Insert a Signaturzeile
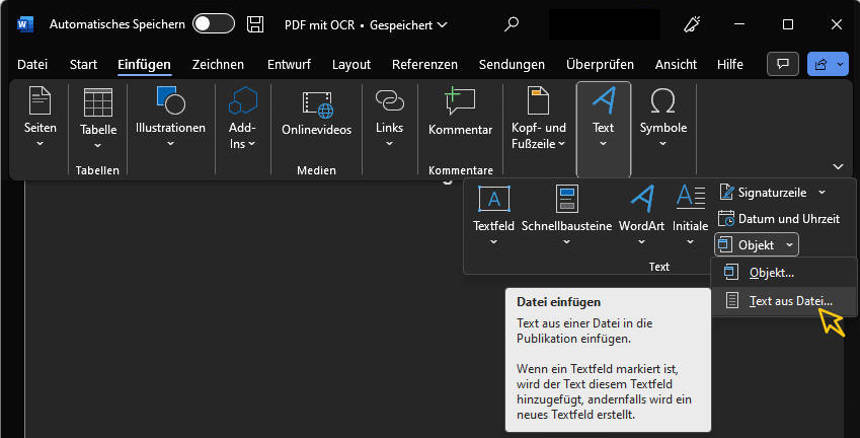Image resolution: width=860 pixels, height=438 pixels. point(763,192)
